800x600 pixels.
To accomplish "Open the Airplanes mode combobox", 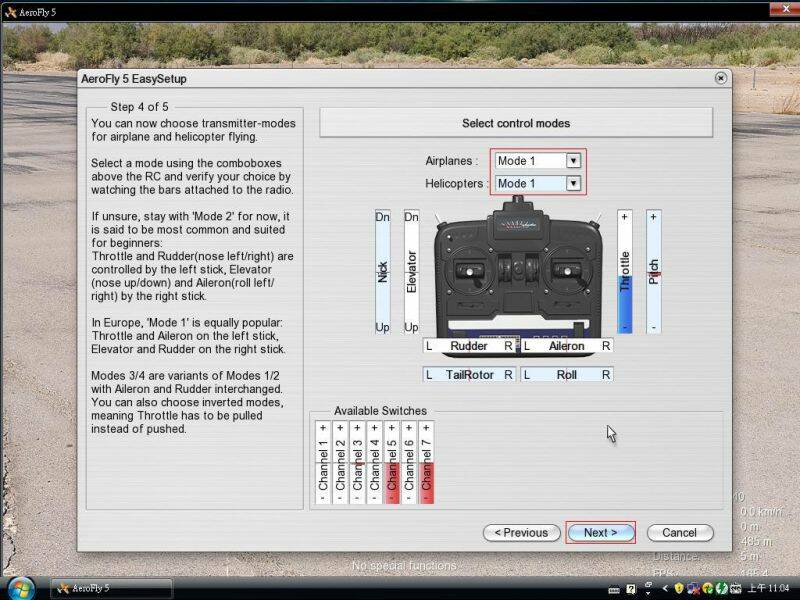I will (x=538, y=161).
